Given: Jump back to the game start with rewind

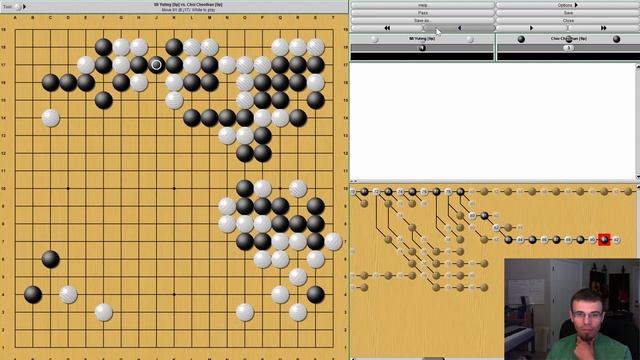Looking at the screenshot, I should (387, 28).
